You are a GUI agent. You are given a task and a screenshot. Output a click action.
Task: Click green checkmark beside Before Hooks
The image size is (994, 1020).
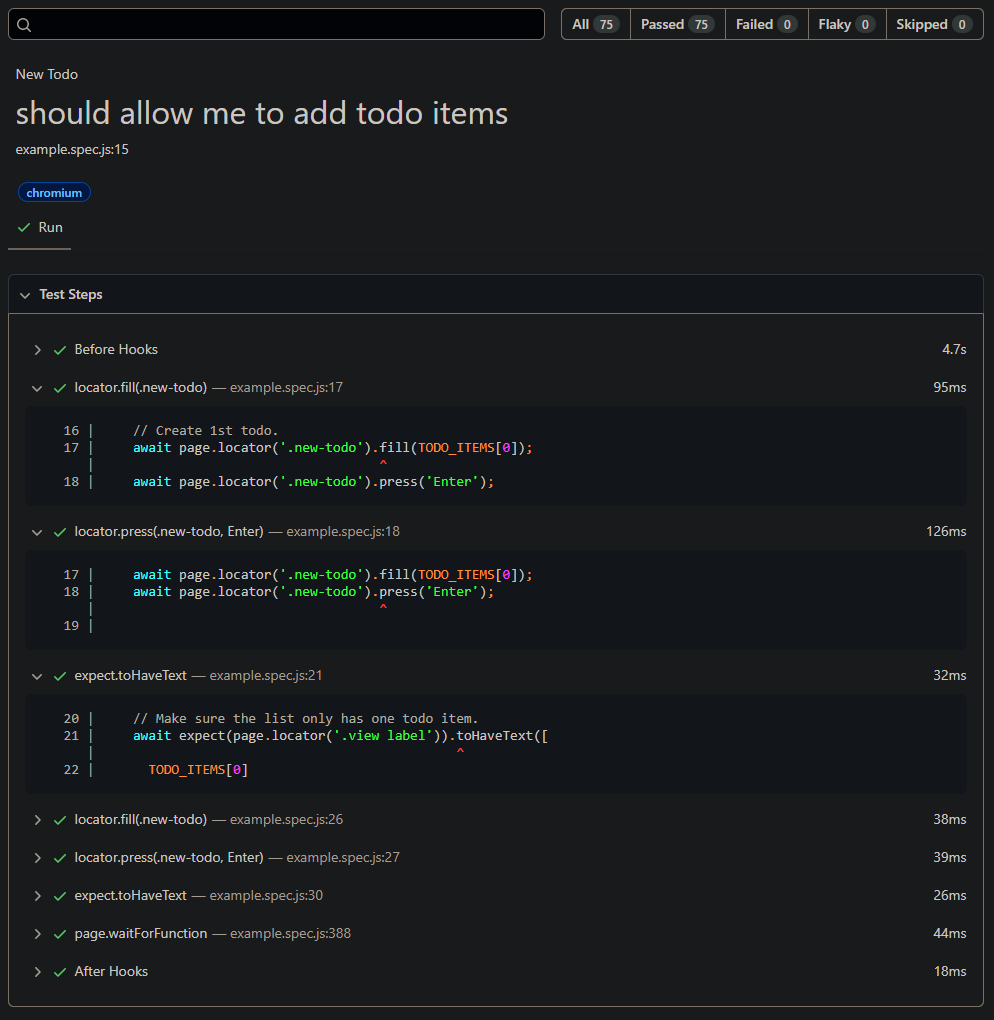coord(60,350)
